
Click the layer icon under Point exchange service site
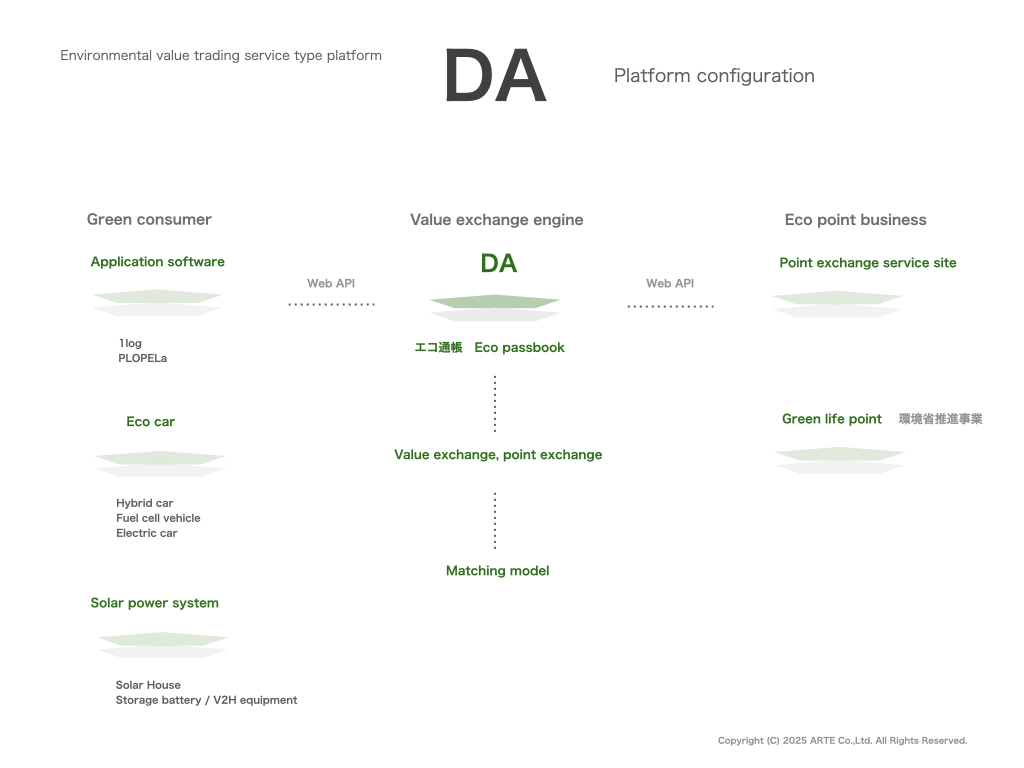click(x=837, y=304)
